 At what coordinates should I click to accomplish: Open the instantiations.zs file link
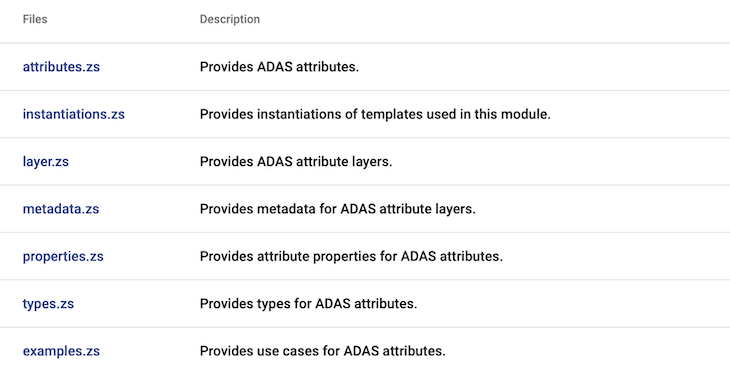pos(74,114)
